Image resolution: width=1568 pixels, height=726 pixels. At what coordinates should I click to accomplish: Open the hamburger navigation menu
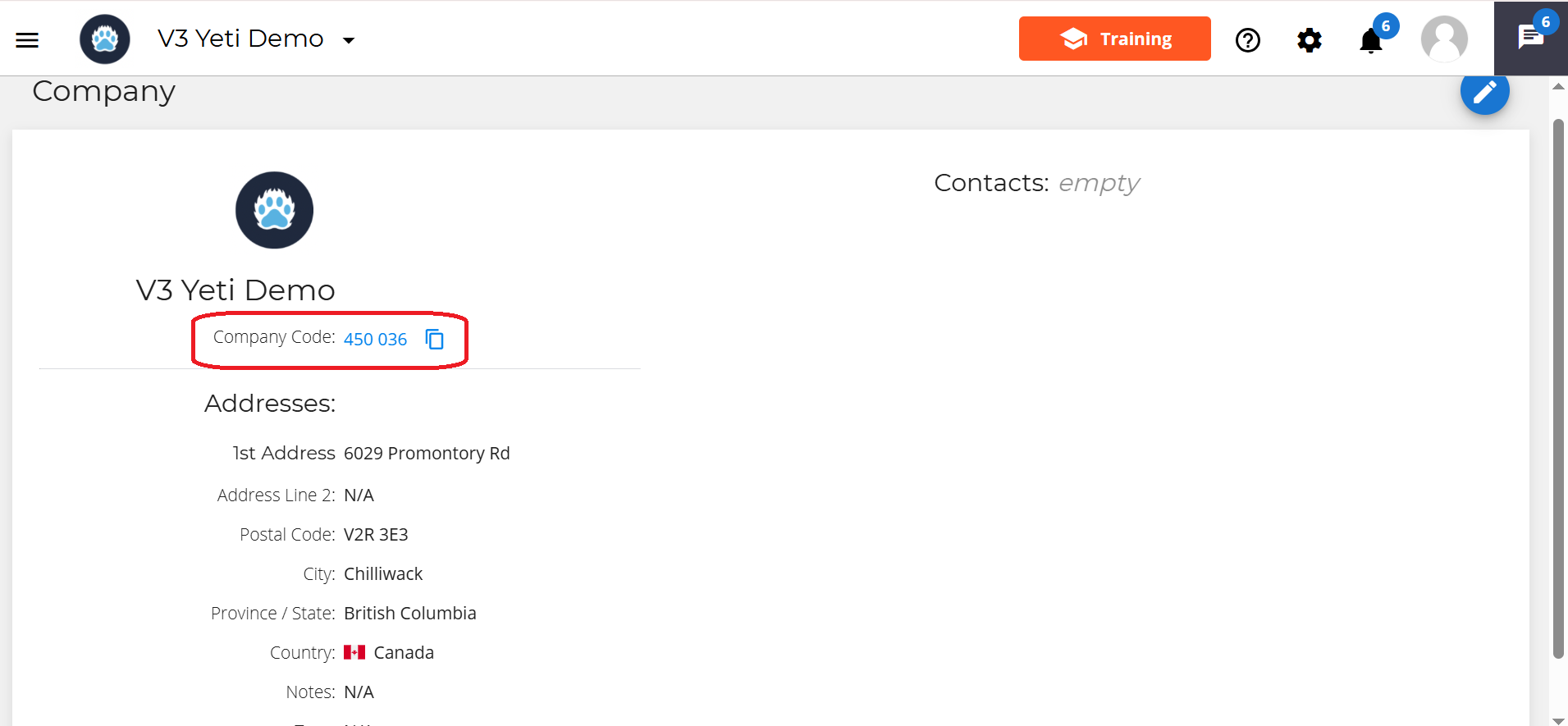tap(27, 39)
